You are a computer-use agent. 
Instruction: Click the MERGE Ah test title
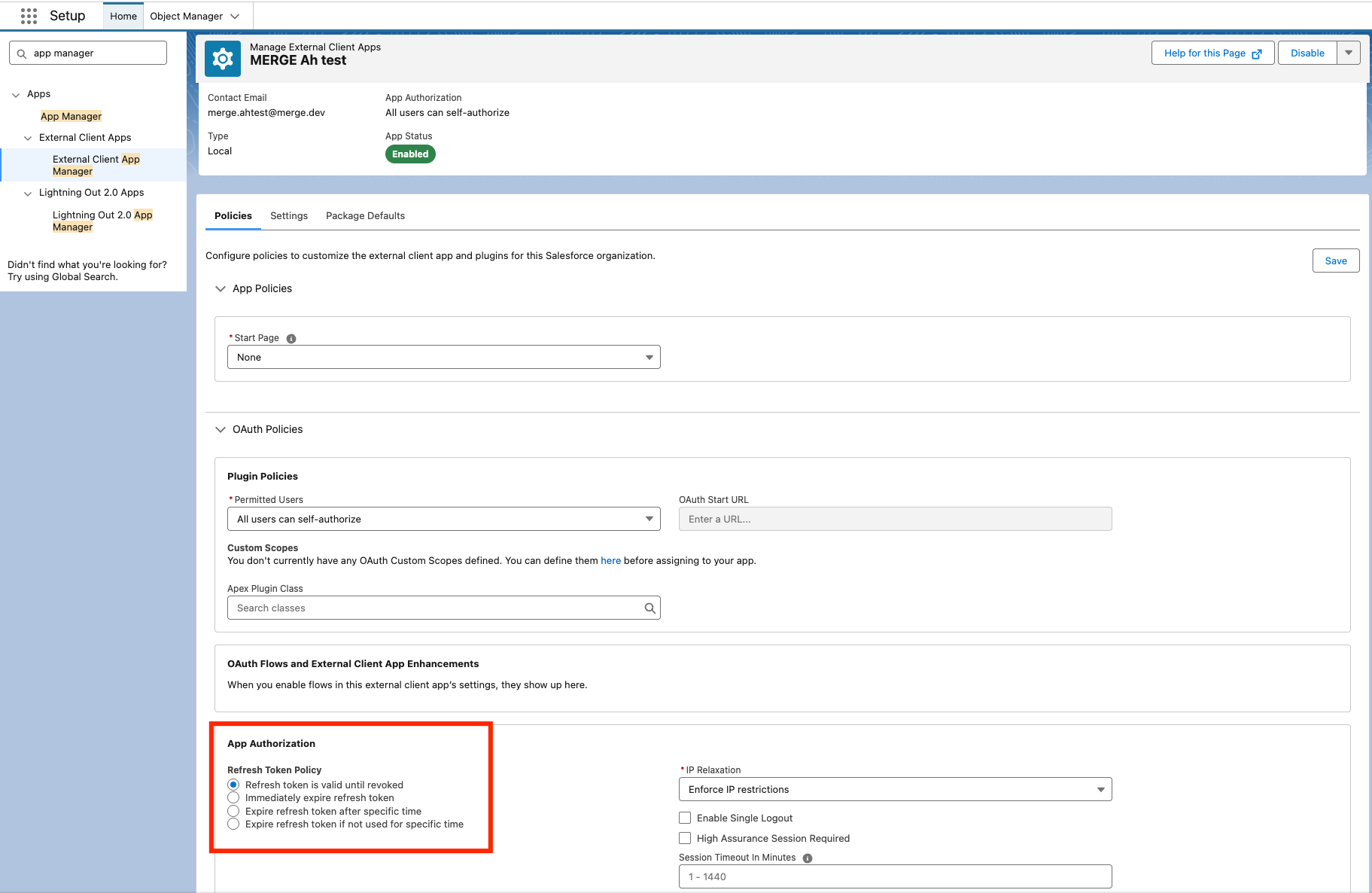pos(298,60)
